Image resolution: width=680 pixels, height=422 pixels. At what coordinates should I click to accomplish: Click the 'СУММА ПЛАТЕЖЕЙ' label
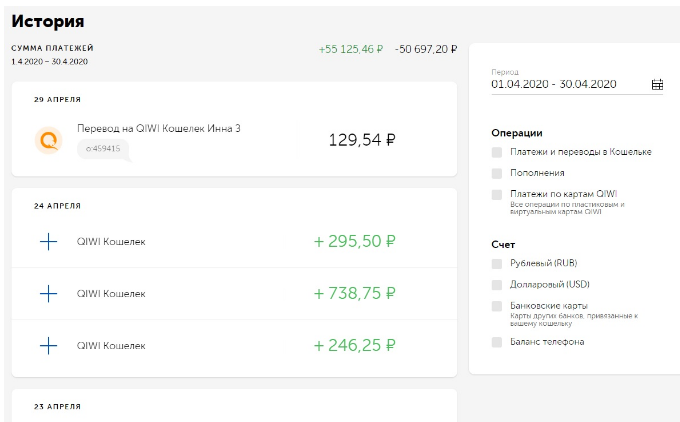point(52,48)
